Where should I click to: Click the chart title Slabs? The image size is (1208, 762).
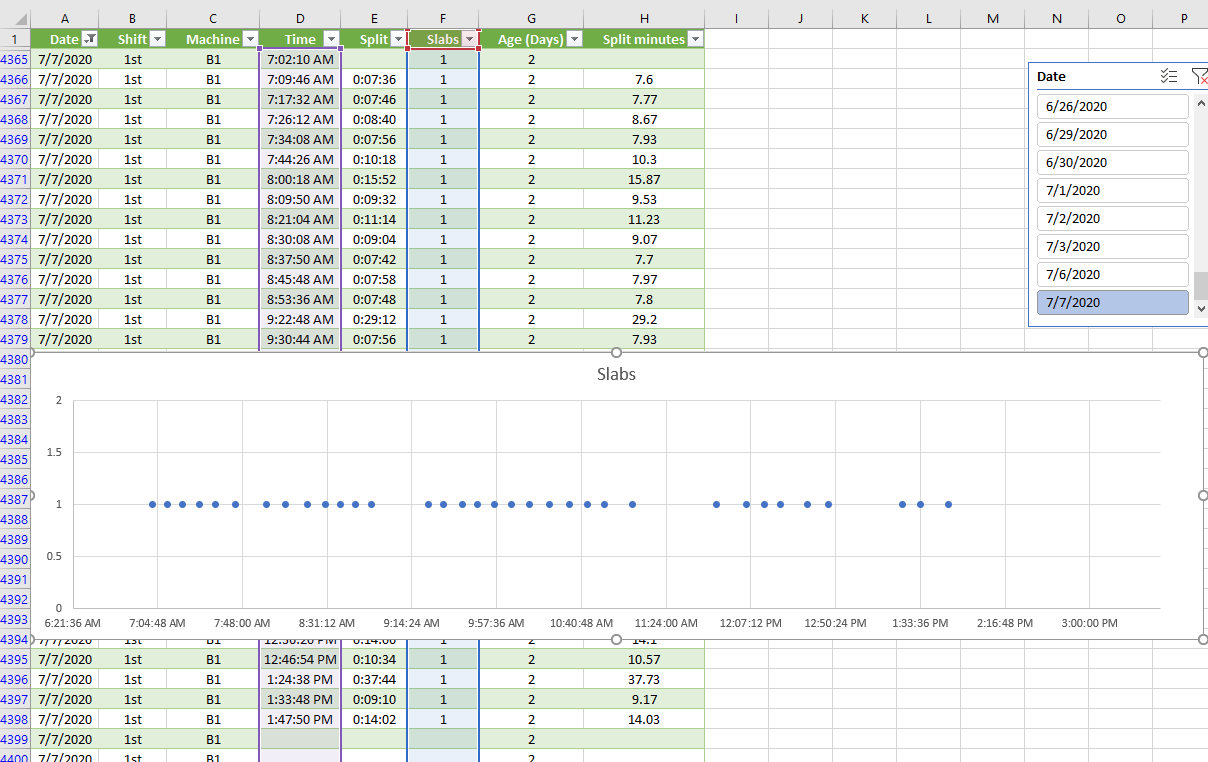pyautogui.click(x=616, y=375)
